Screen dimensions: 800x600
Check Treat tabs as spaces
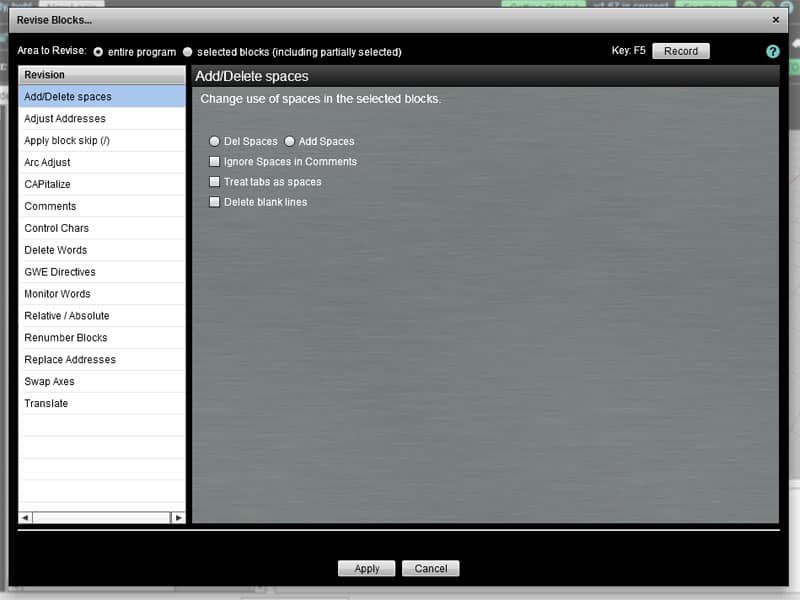tap(214, 182)
